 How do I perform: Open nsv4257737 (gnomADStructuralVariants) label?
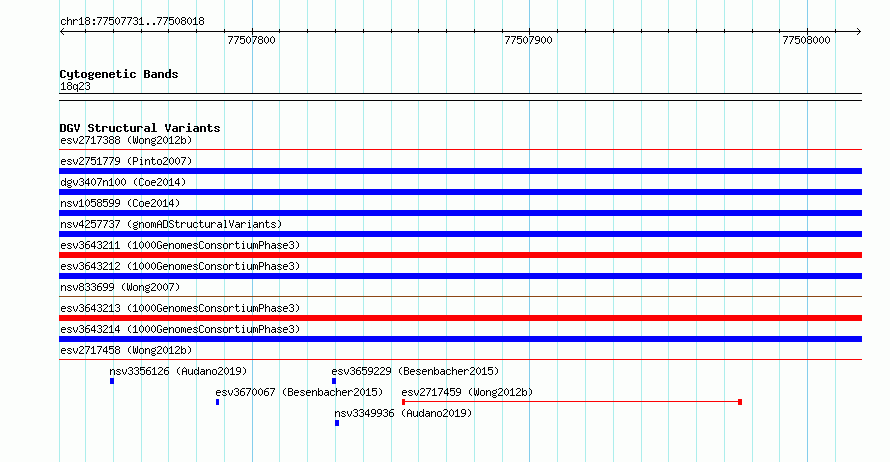click(171, 224)
